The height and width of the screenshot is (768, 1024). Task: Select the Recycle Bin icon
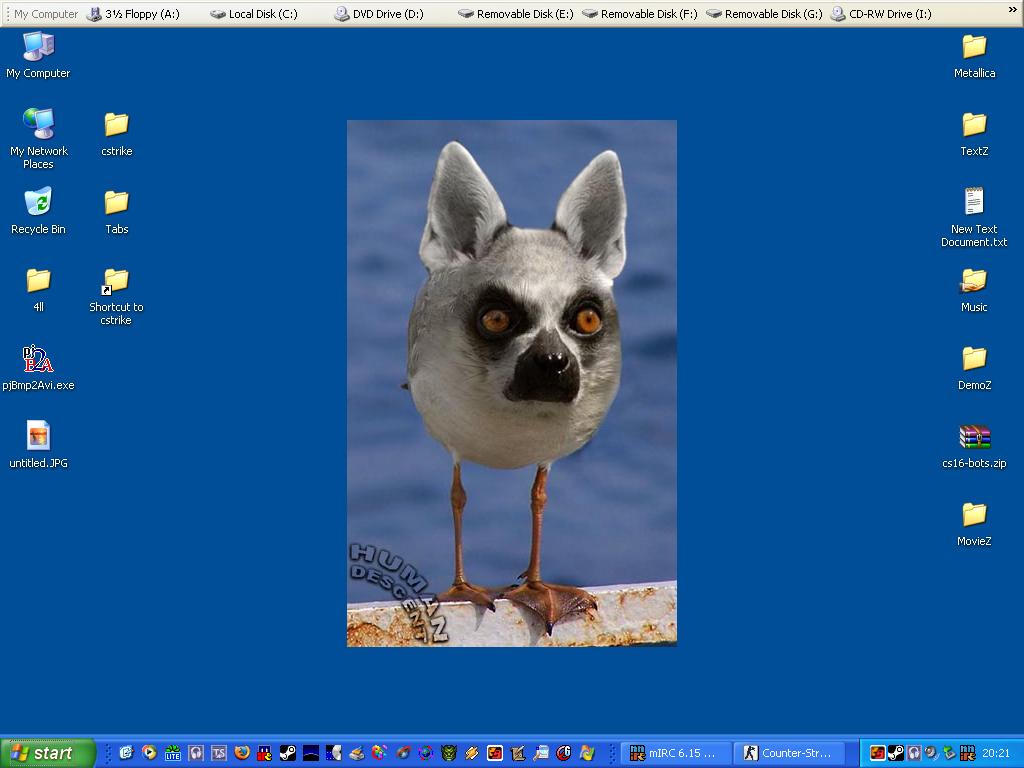click(x=38, y=204)
